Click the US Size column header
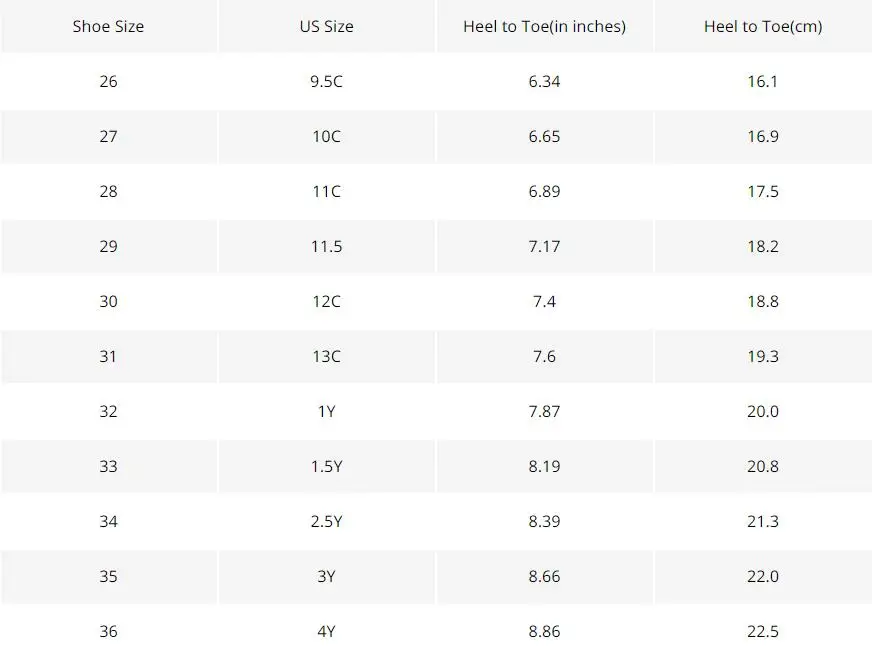This screenshot has width=872, height=658. [x=326, y=26]
